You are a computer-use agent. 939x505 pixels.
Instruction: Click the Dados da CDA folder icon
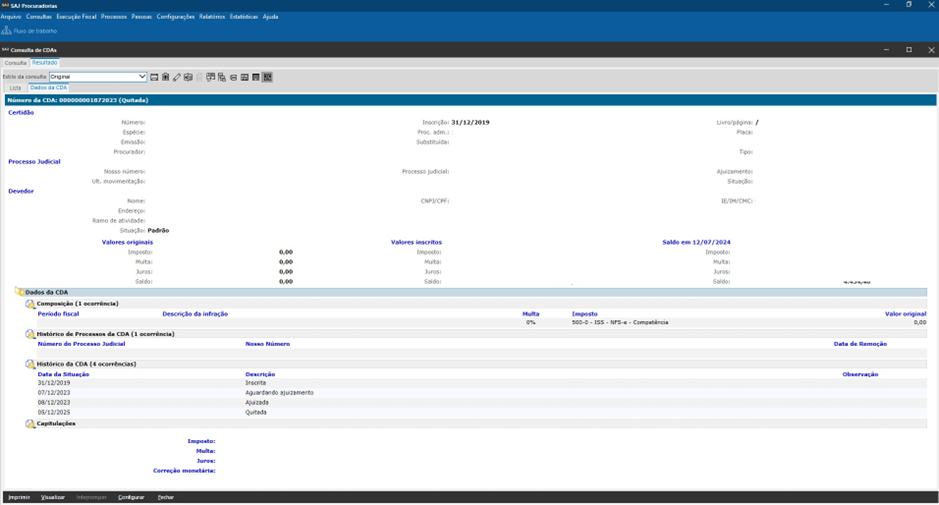(x=20, y=292)
